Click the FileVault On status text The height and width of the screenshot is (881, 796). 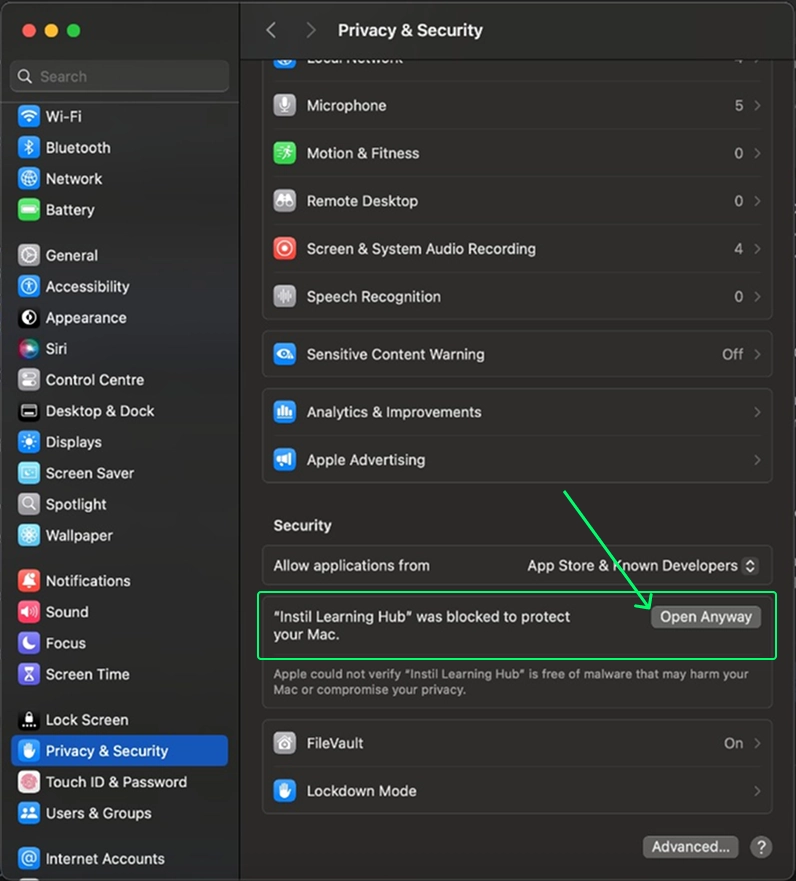pos(733,743)
